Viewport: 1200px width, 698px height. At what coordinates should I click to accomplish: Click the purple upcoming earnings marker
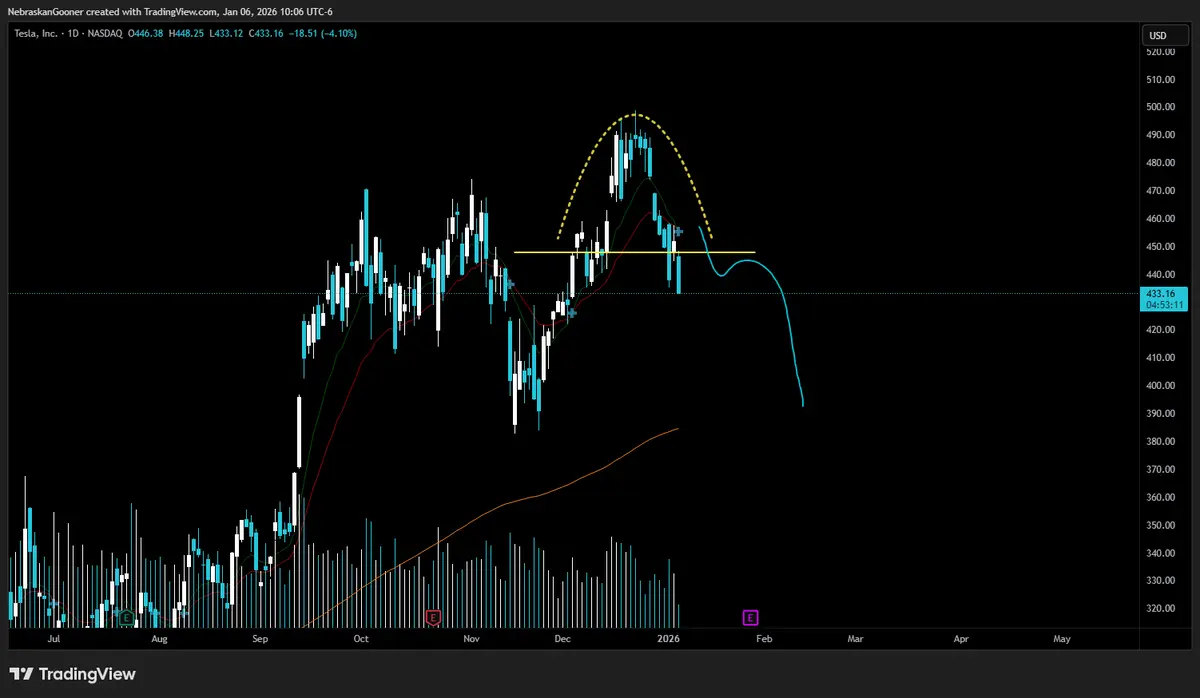click(750, 617)
